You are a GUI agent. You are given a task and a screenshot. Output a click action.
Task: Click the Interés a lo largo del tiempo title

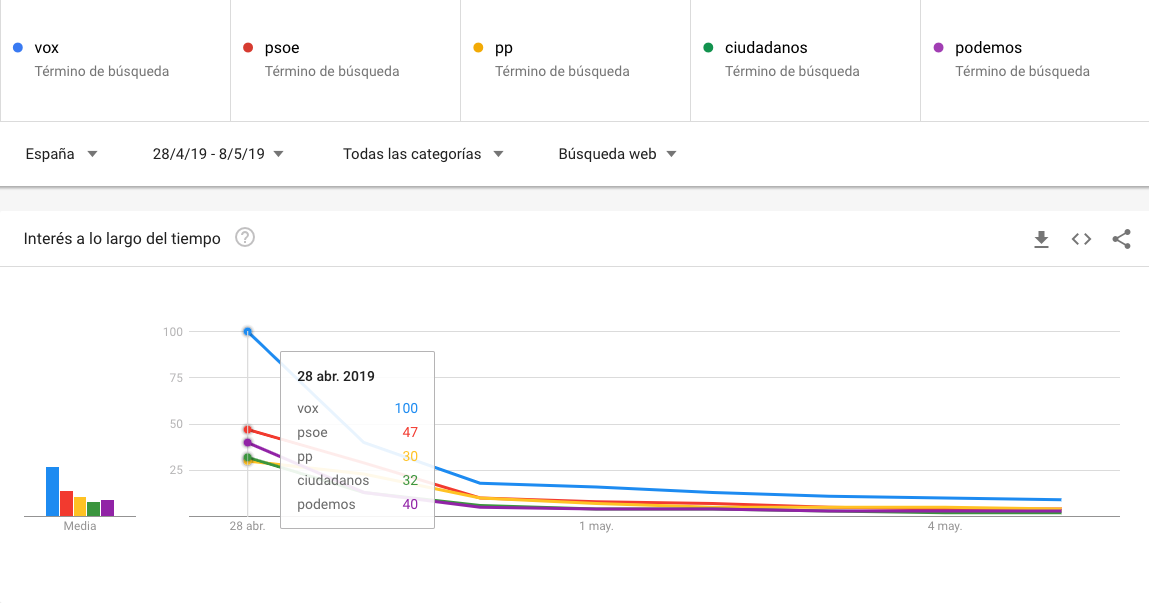(122, 239)
